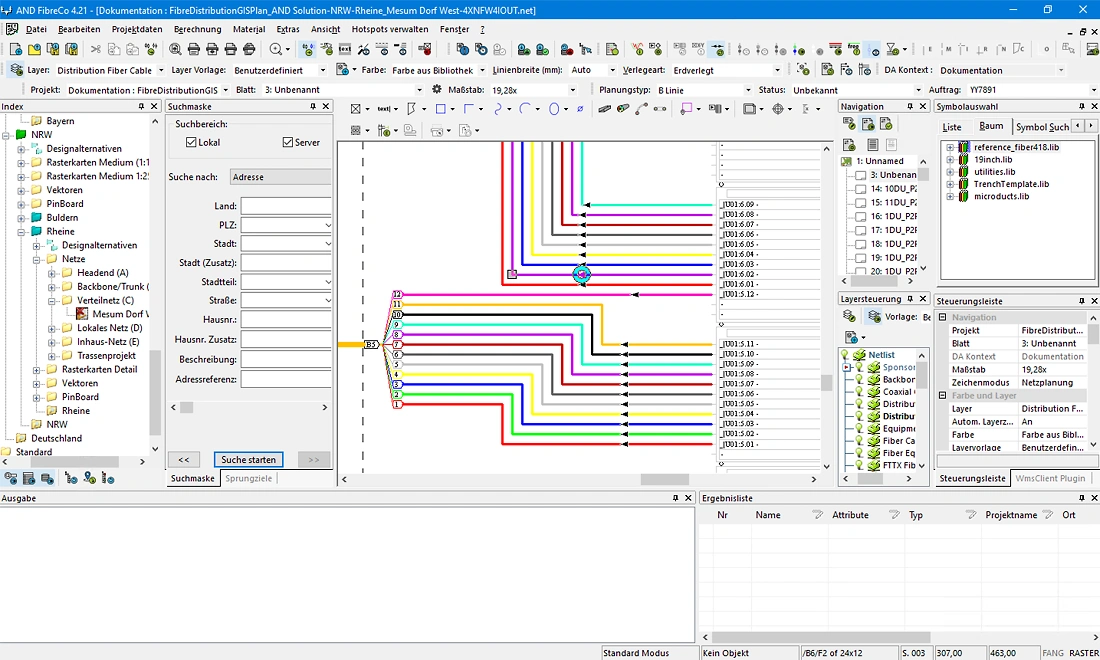Open the Layer dropdown showing Distribution Fiber Cable
This screenshot has width=1100, height=660.
tap(161, 70)
